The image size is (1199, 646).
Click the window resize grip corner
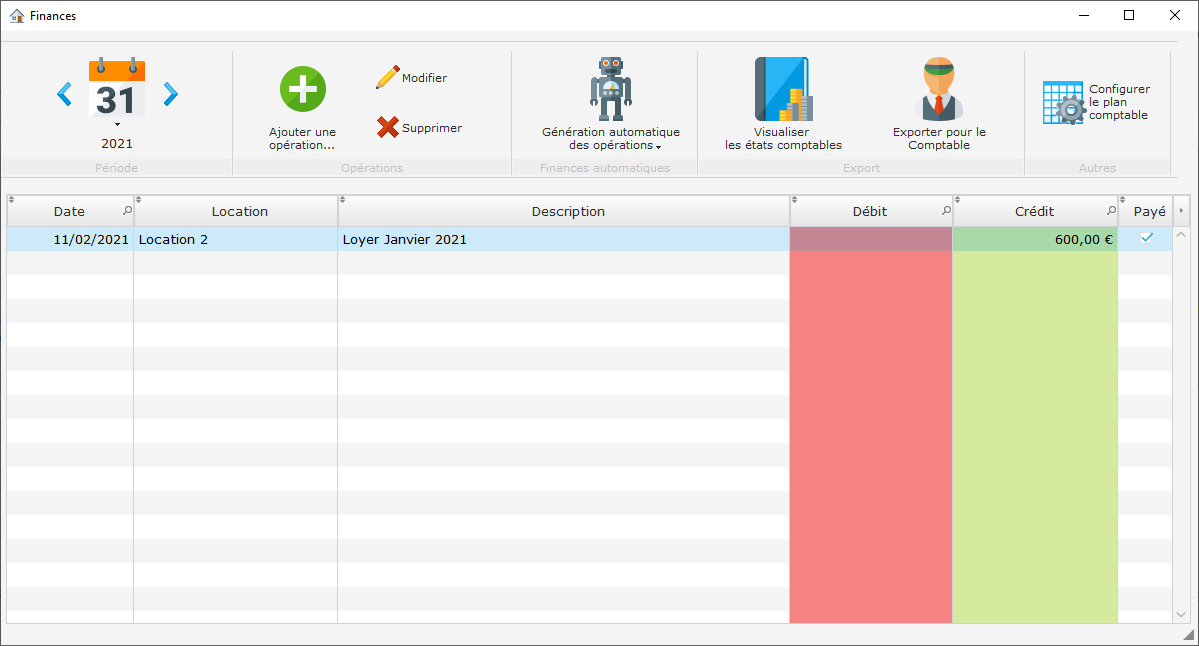click(x=1188, y=635)
